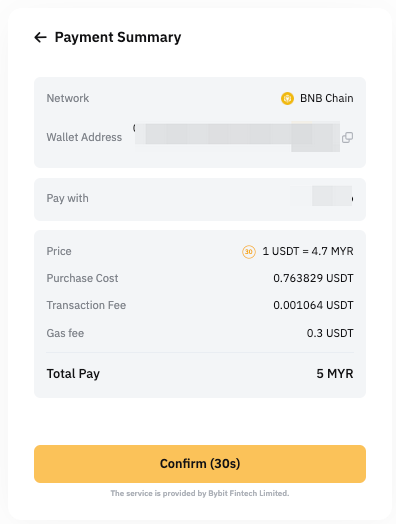Image resolution: width=396 pixels, height=524 pixels.
Task: Click the 30-second price refresh timer icon
Action: click(x=249, y=252)
